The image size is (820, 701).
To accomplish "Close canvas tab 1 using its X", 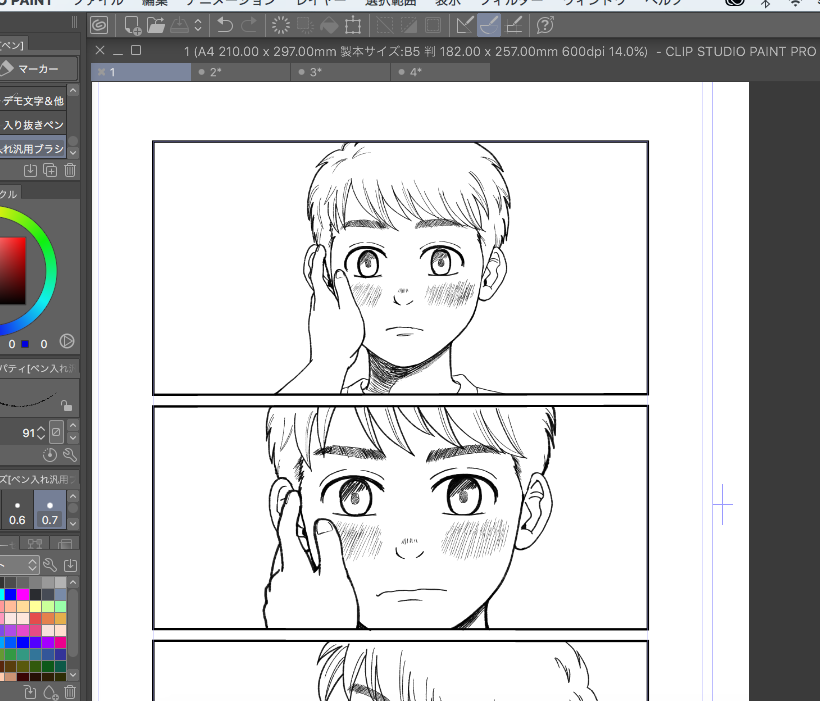I will pyautogui.click(x=101, y=72).
